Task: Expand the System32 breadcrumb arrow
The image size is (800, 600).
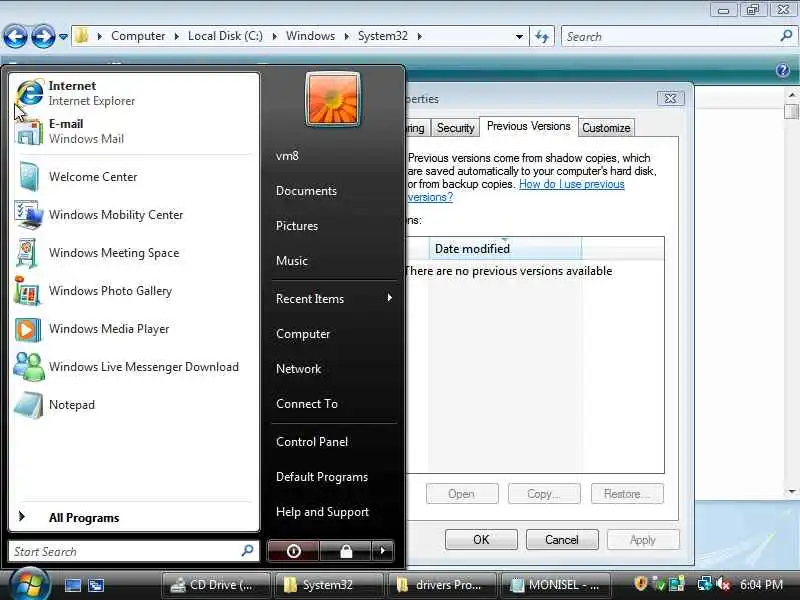Action: [419, 36]
